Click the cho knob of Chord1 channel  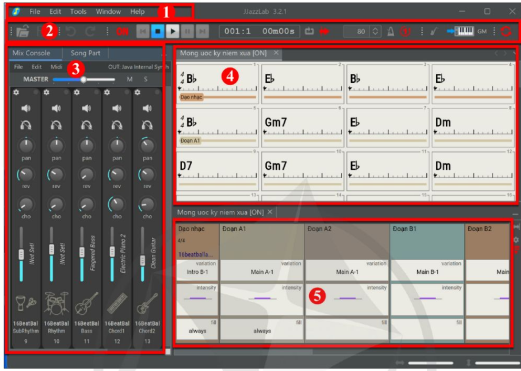[117, 204]
